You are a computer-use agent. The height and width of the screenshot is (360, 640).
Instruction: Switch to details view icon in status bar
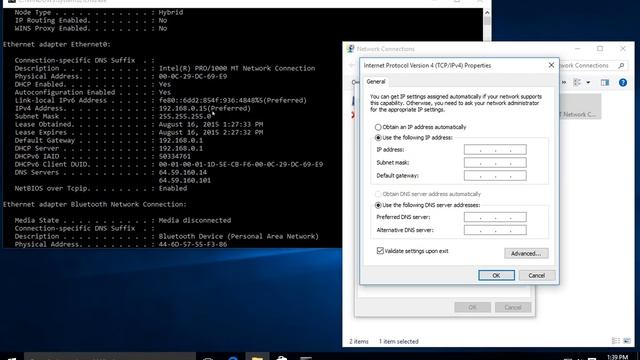(x=616, y=341)
